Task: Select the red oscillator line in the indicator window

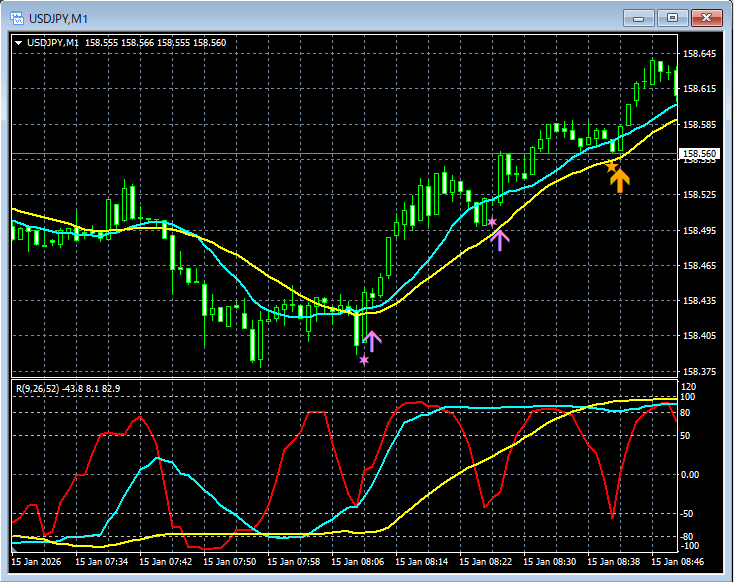Action: pyautogui.click(x=317, y=412)
